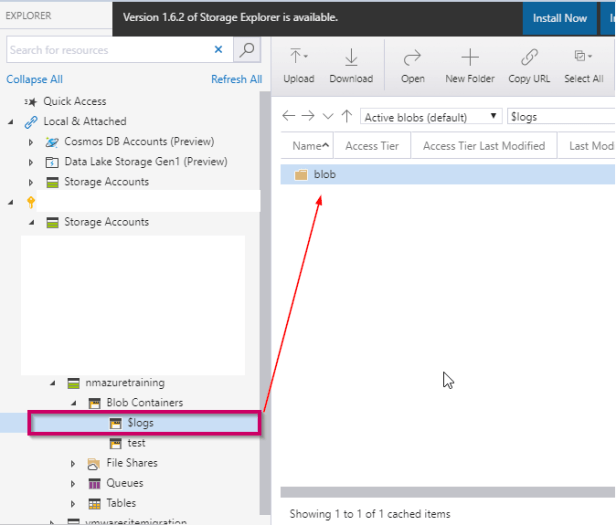
Task: Click the File Shares icon
Action: click(94, 464)
